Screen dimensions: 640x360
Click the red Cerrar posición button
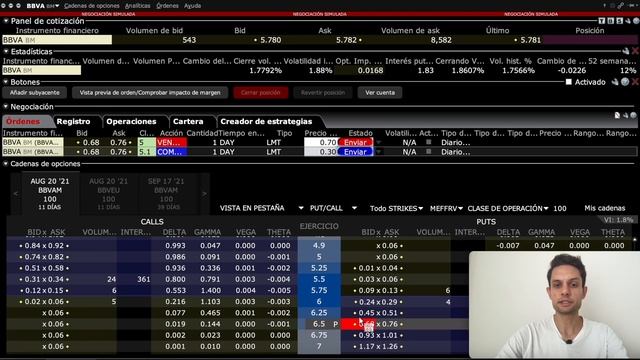pos(260,93)
